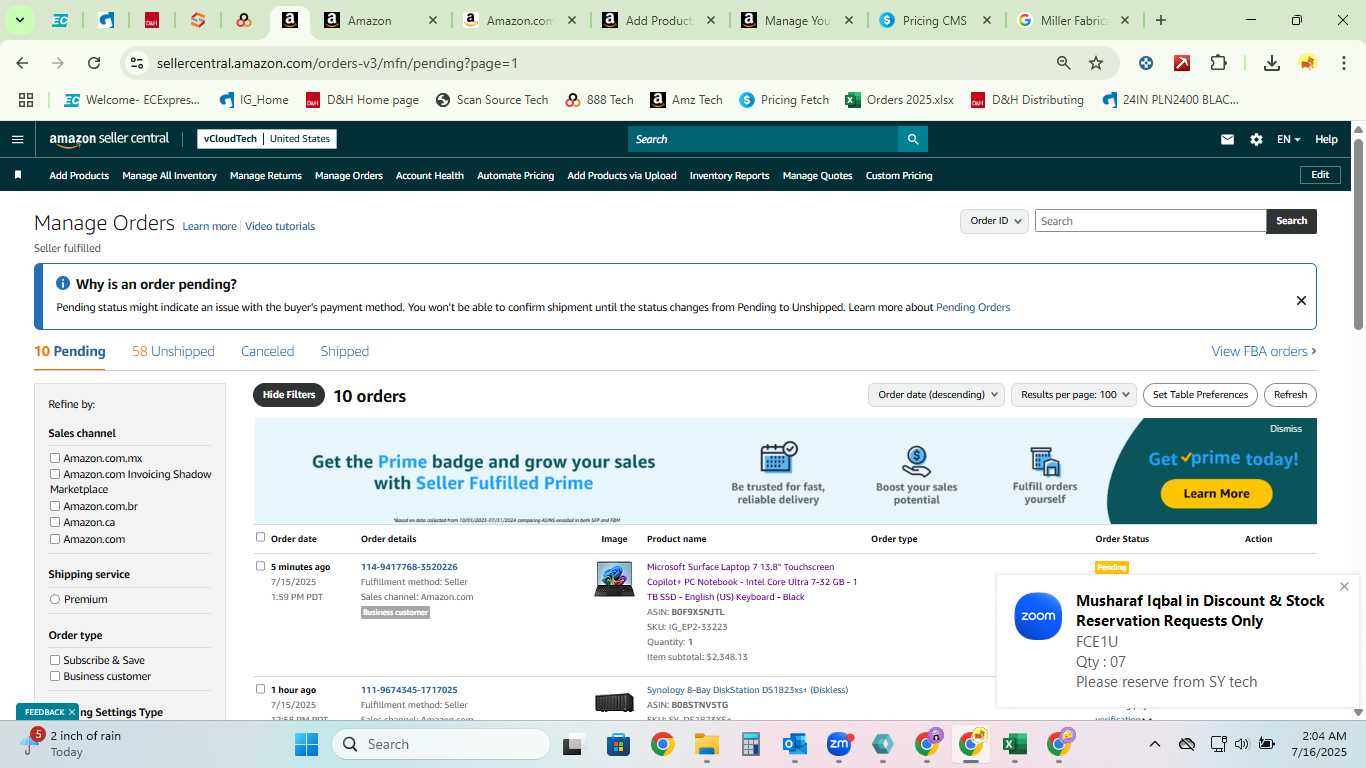Go back with browser back arrow
Viewport: 1366px width, 768px height.
point(22,63)
